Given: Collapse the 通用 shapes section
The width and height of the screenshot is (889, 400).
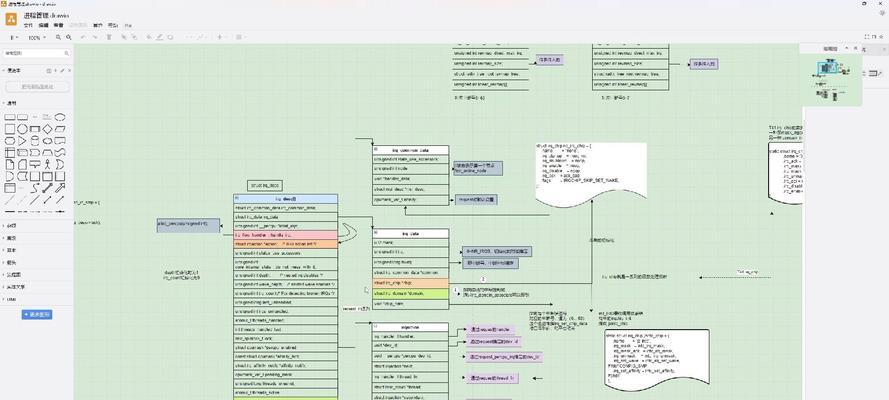Looking at the screenshot, I should click(11, 103).
